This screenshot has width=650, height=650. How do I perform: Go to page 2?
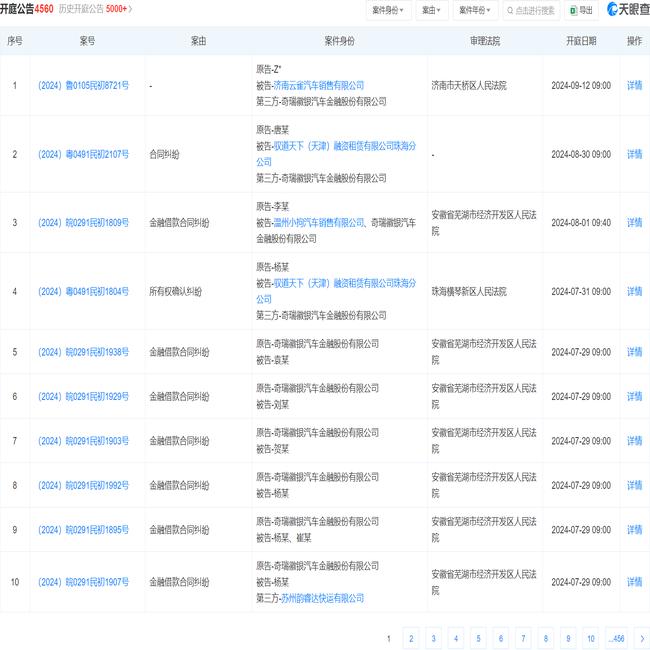[410, 638]
